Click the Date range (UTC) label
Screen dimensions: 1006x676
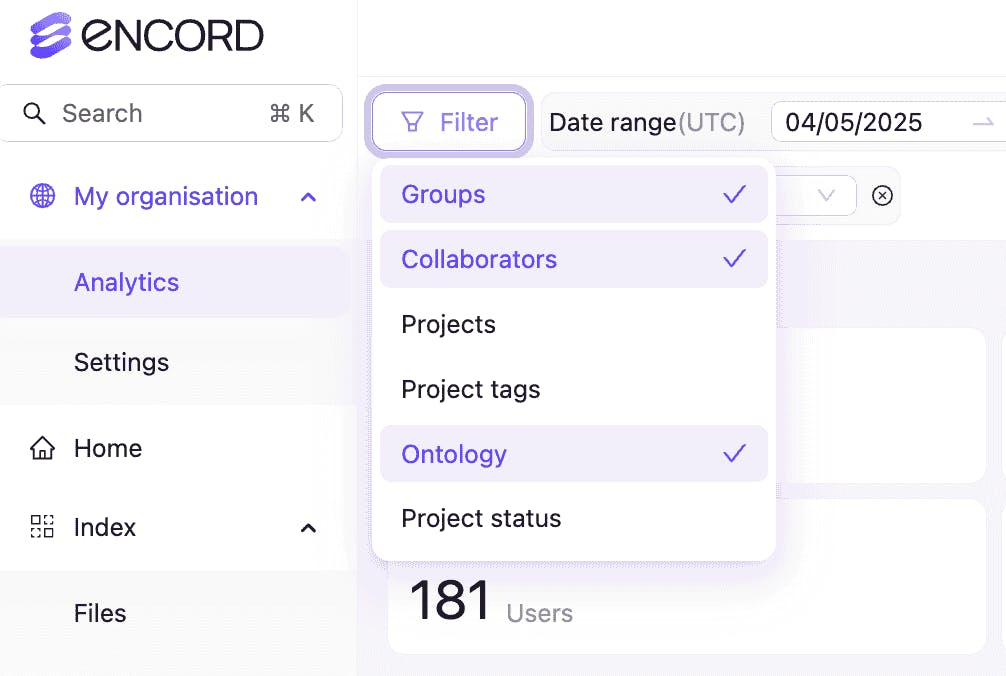tap(647, 122)
